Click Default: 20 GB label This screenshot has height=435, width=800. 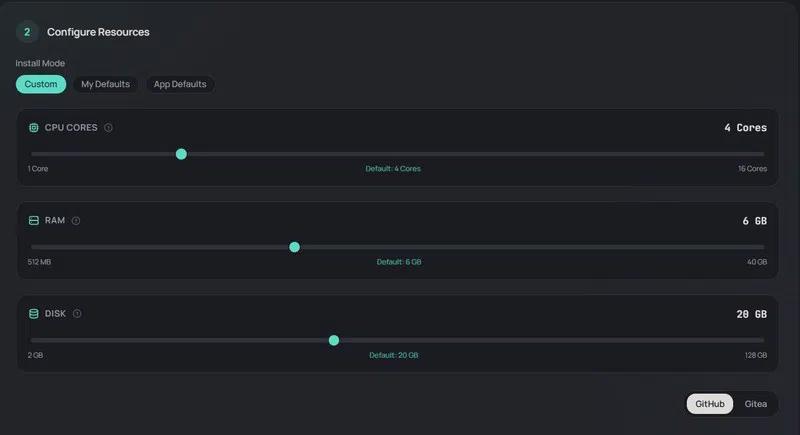coord(394,355)
